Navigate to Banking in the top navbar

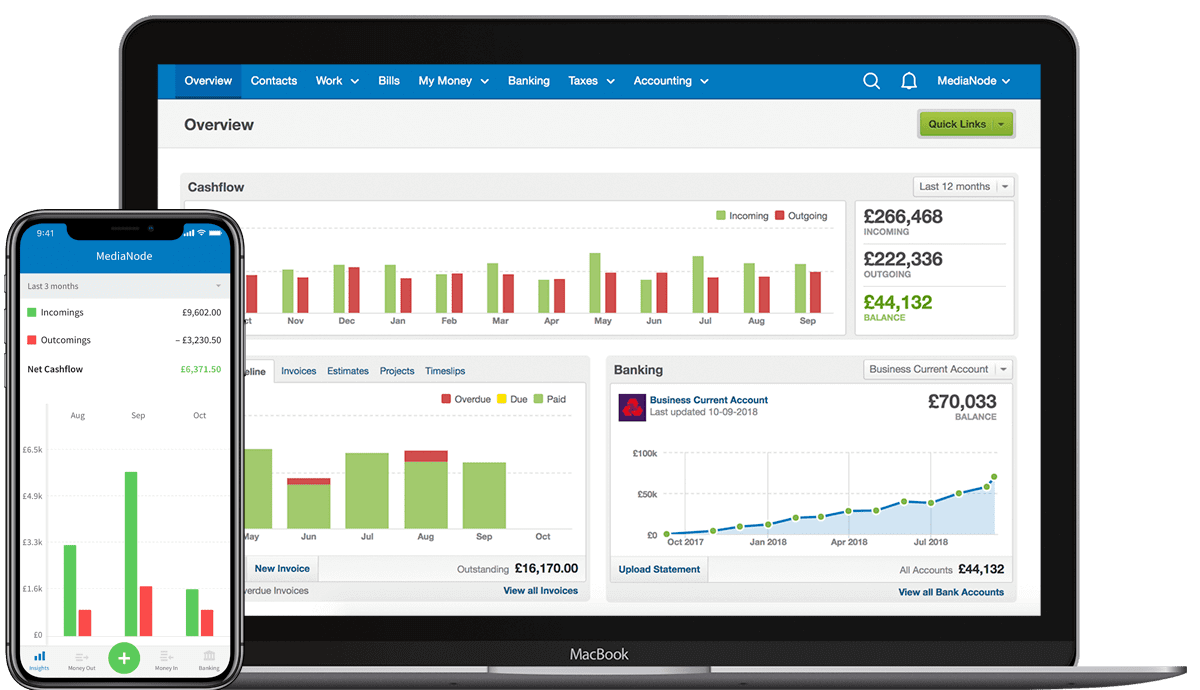[529, 81]
